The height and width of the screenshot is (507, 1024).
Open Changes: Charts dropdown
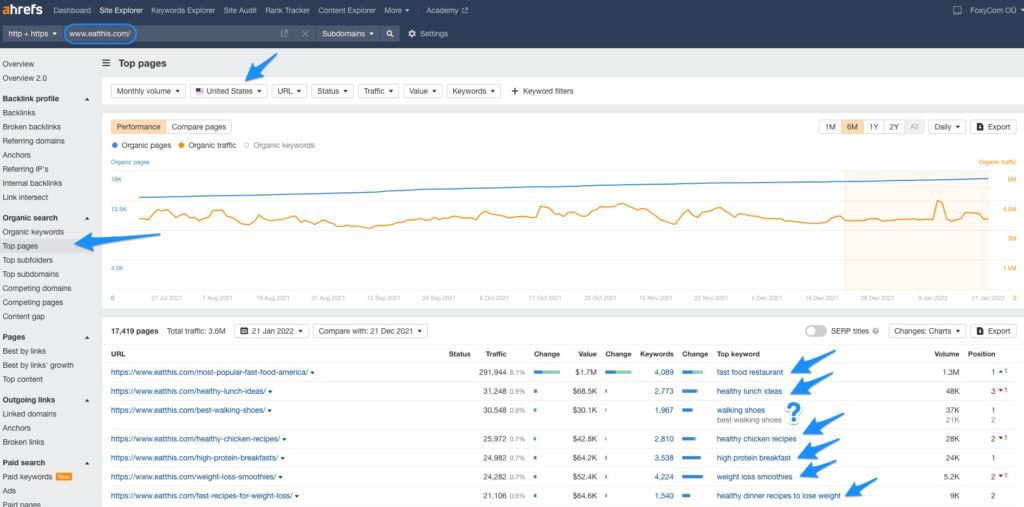(x=927, y=331)
